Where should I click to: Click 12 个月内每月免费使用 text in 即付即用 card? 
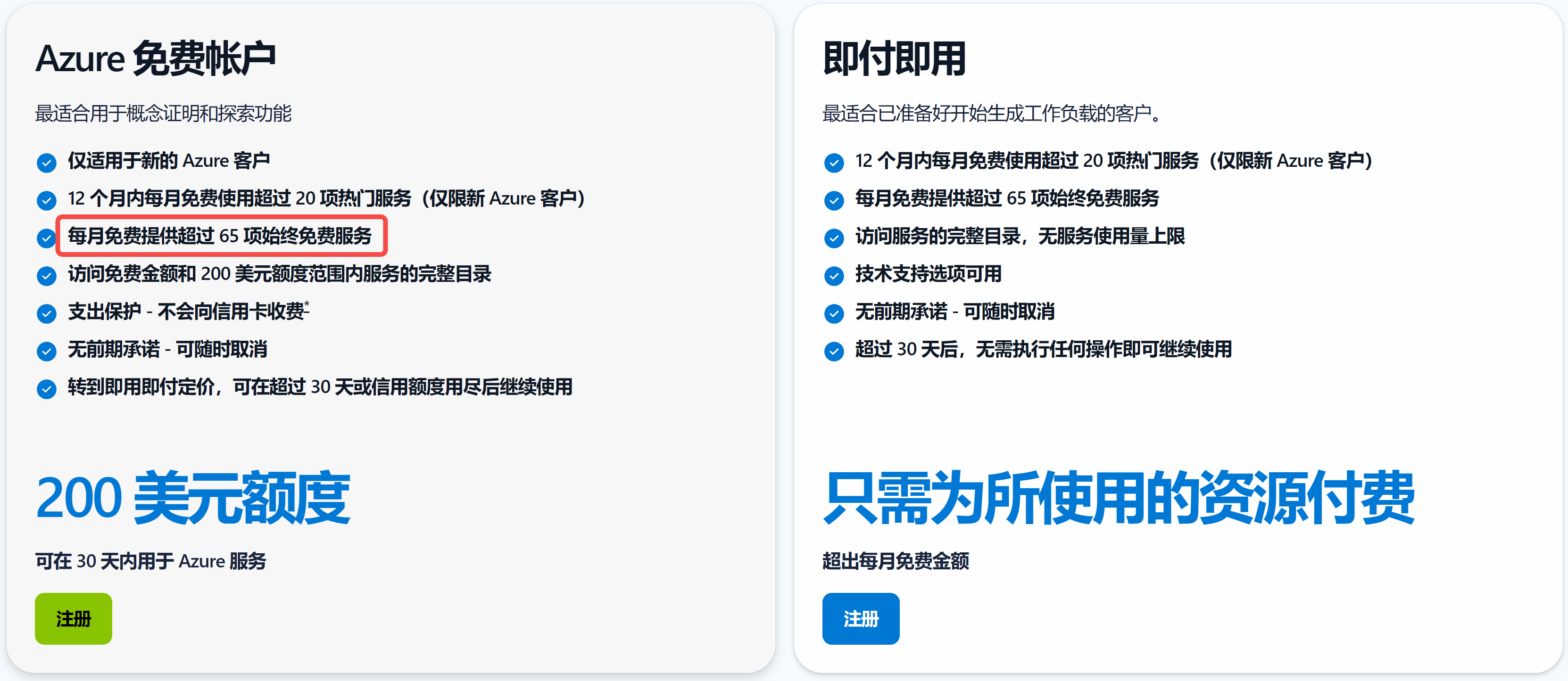point(1114,161)
